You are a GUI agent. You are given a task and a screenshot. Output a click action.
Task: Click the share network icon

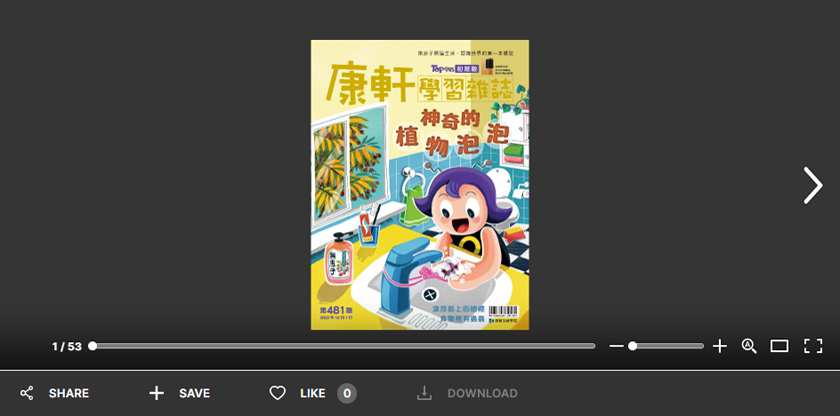27,394
